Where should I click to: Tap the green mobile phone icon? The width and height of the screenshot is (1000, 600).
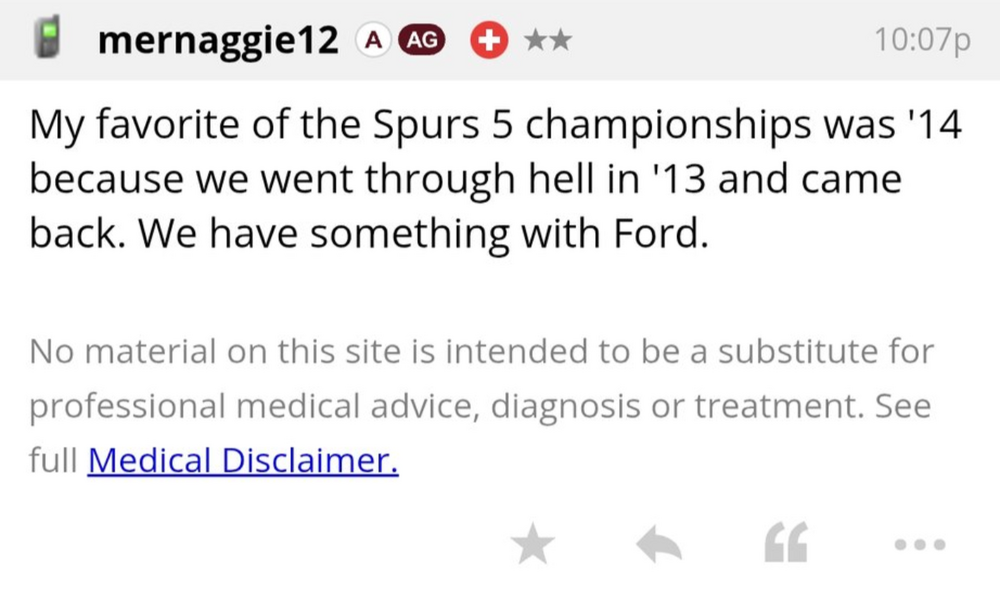[45, 40]
